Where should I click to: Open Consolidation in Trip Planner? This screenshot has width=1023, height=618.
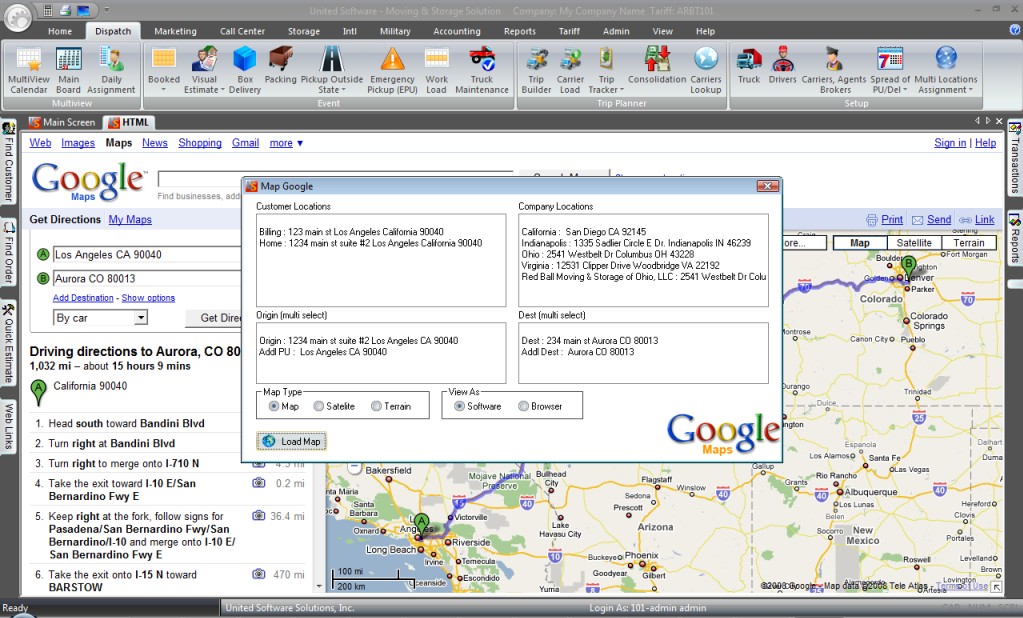click(x=657, y=66)
